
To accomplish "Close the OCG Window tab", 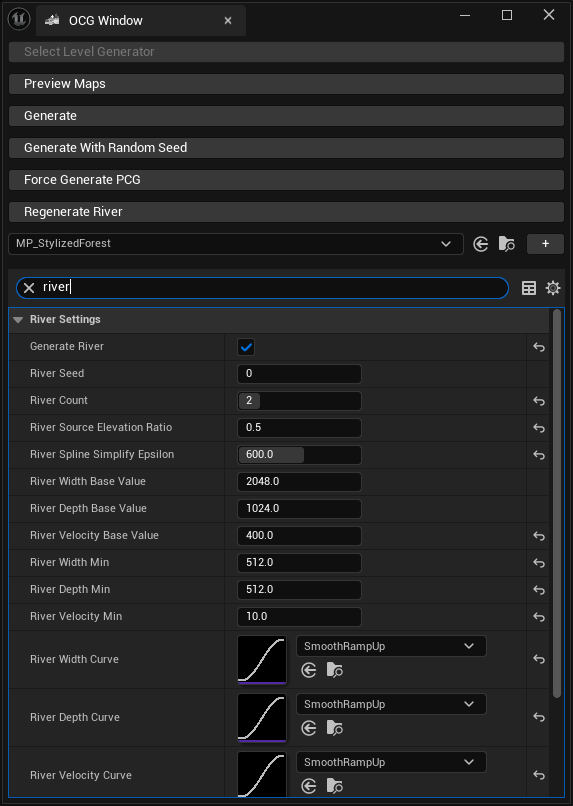I will coord(228,21).
